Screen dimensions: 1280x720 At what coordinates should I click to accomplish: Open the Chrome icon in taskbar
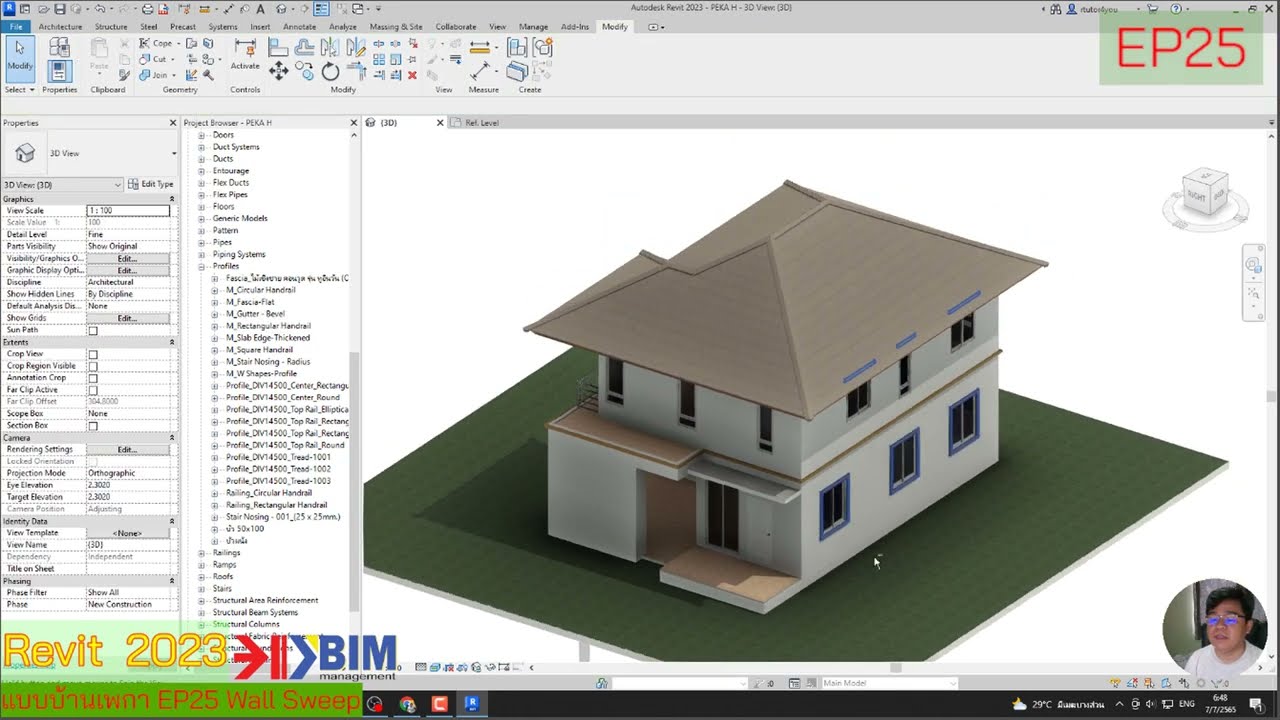click(x=407, y=704)
